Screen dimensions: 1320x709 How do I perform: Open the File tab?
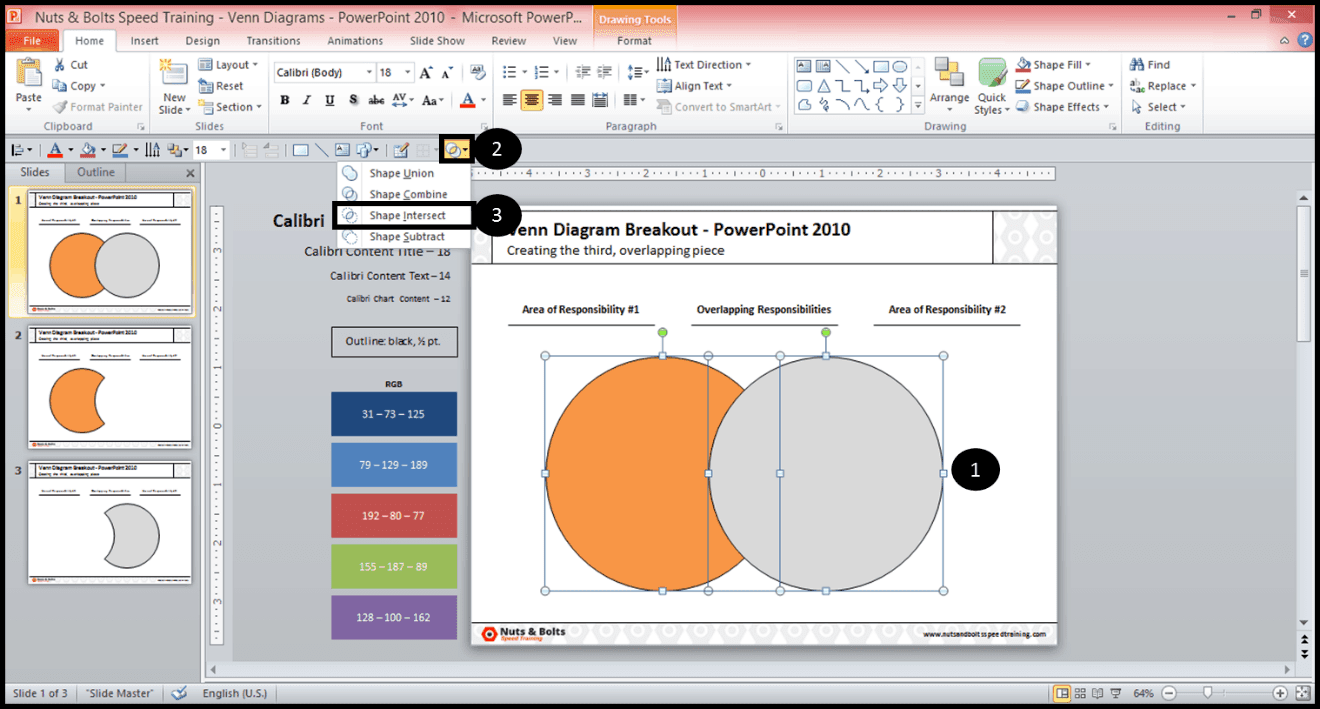click(x=33, y=41)
